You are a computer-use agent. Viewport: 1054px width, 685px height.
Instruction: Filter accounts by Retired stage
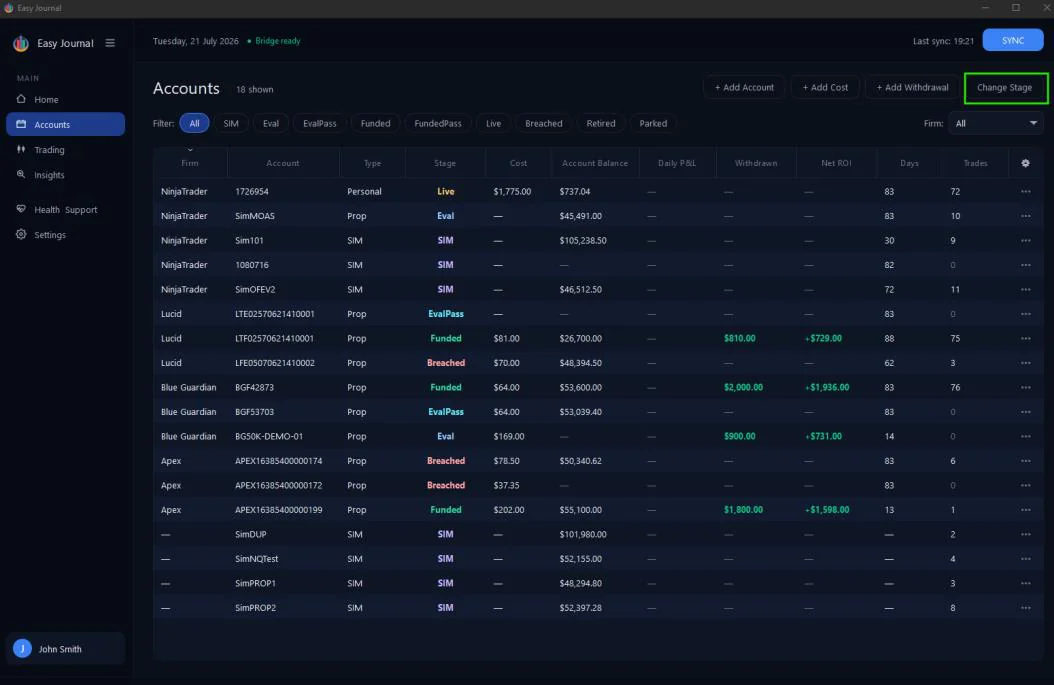600,124
